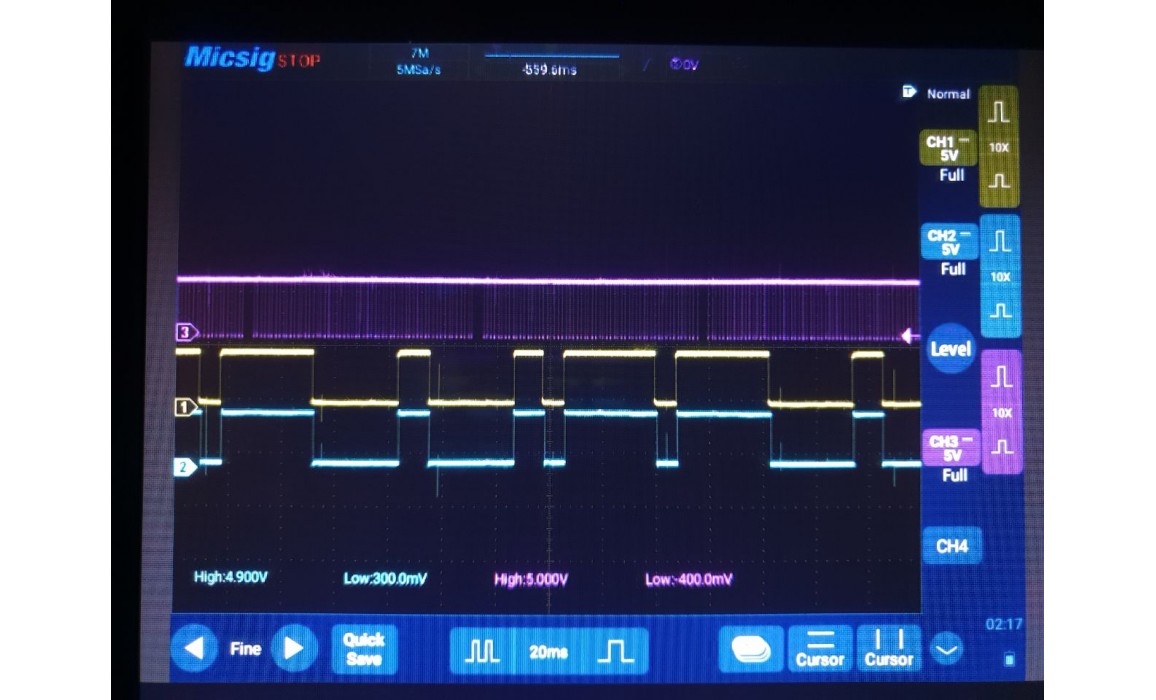Viewport: 1156px width, 700px height.
Task: Tap the Fine adjustment label
Action: 245,649
